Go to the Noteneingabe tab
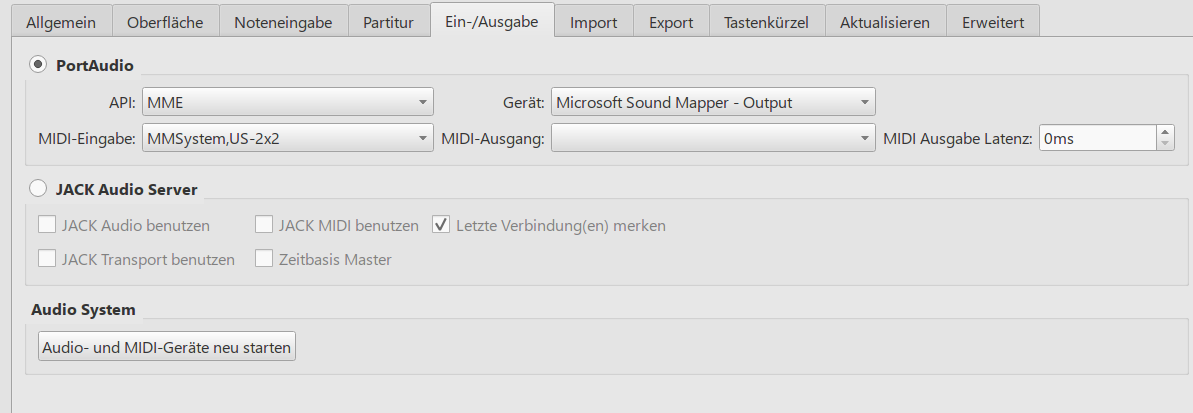 (283, 22)
